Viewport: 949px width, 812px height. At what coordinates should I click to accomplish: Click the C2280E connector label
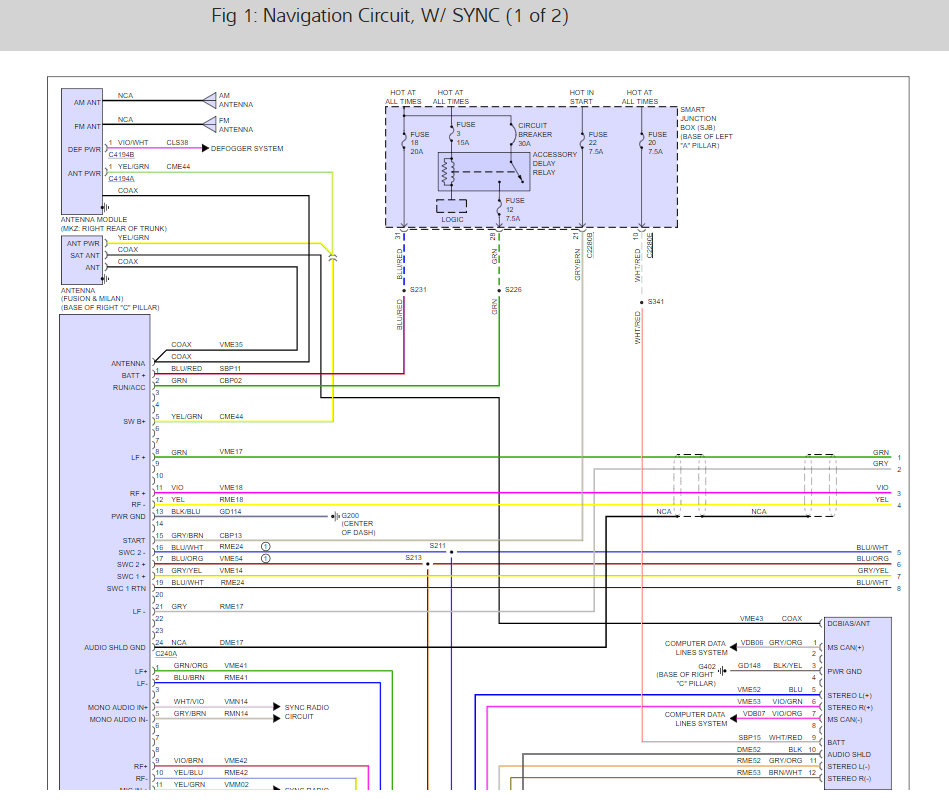(x=650, y=245)
